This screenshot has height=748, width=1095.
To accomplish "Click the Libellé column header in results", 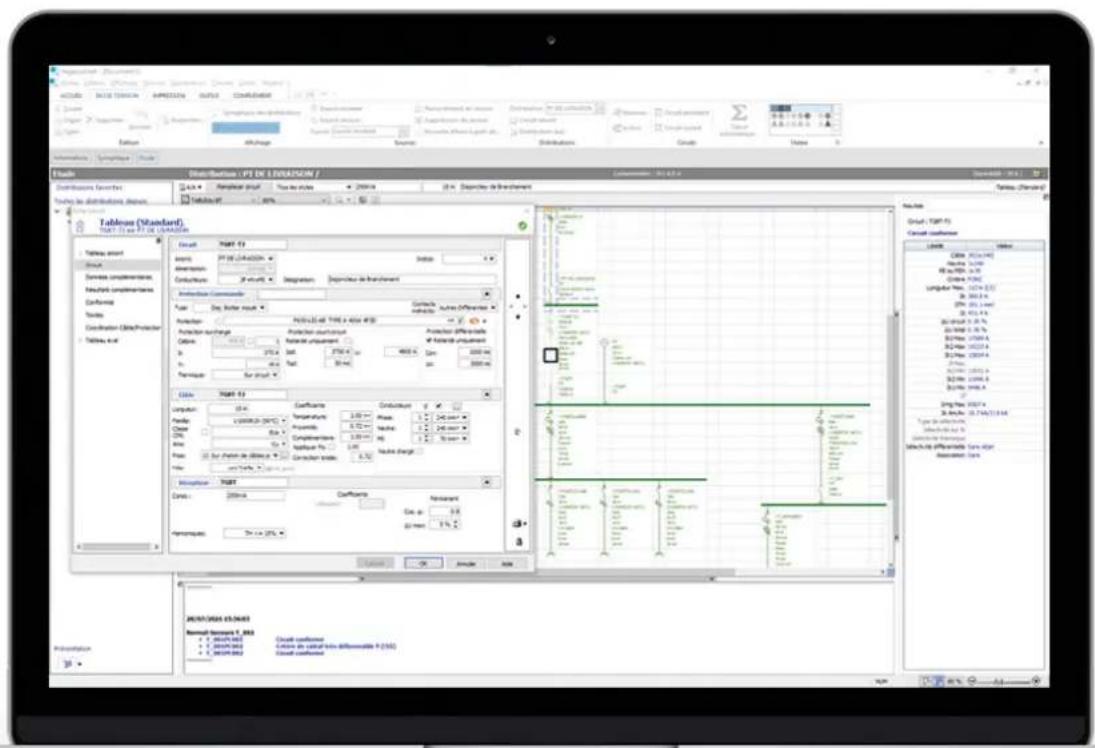I will tap(935, 246).
